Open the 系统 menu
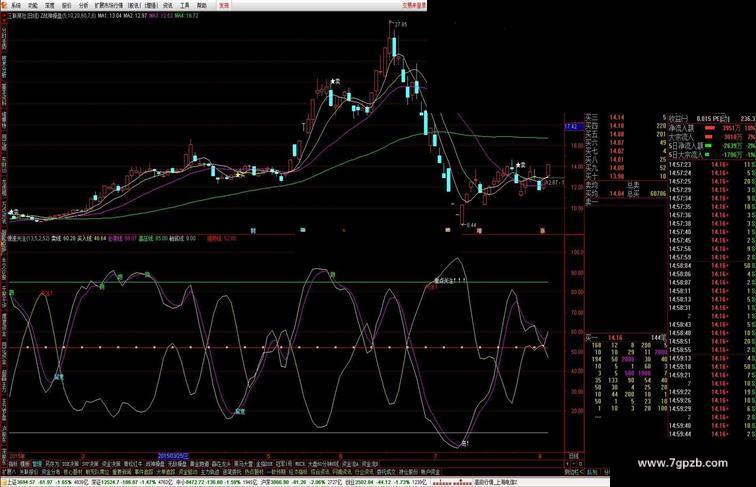The width and height of the screenshot is (756, 487). 16,5
